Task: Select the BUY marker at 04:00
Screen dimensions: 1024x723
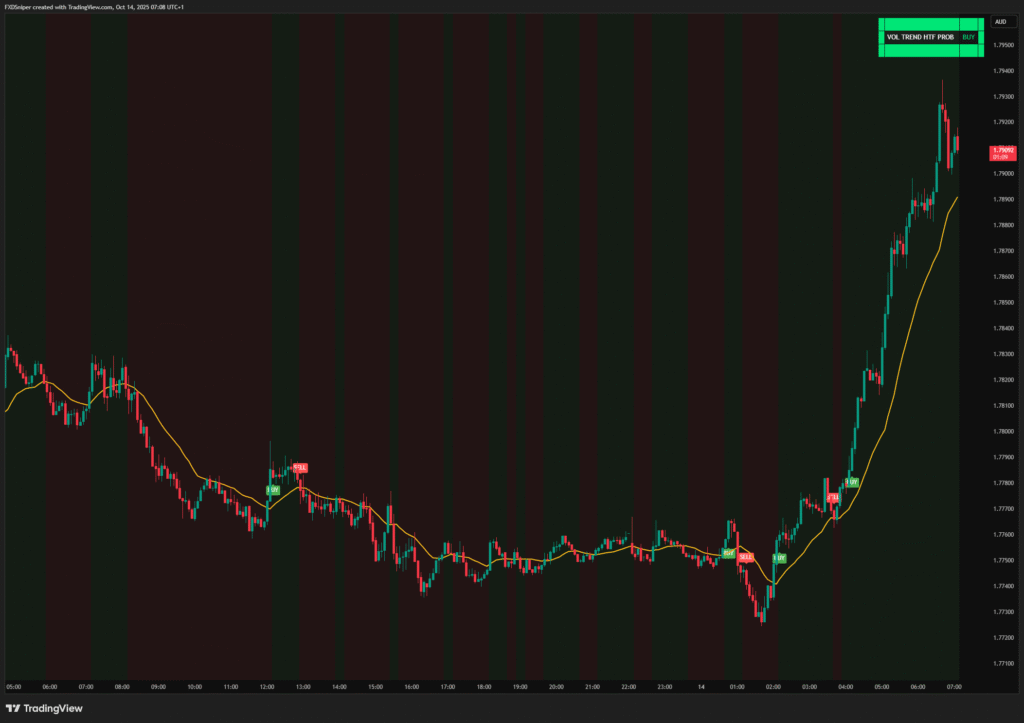Action: click(x=851, y=482)
